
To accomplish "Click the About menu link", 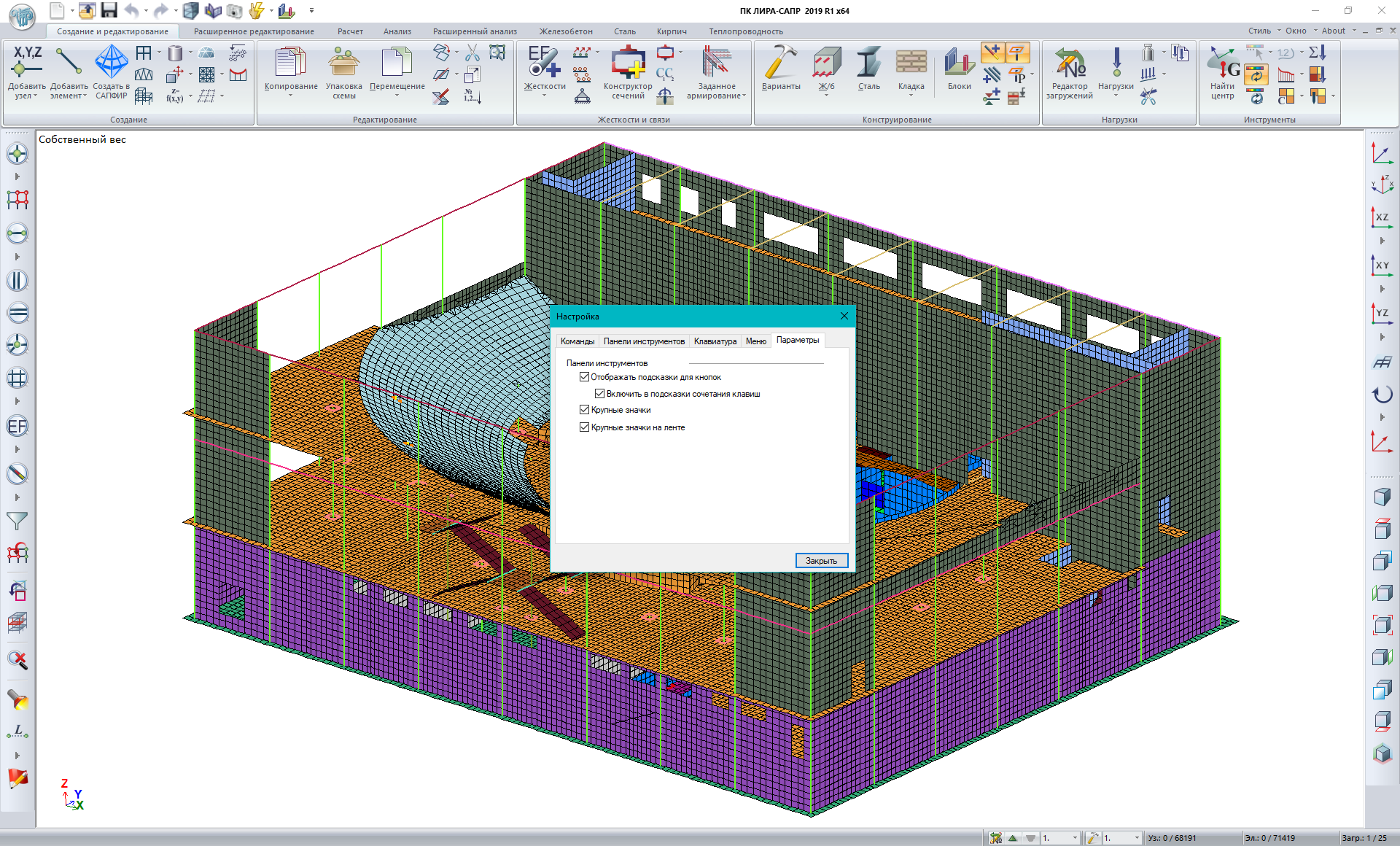I will [1333, 31].
